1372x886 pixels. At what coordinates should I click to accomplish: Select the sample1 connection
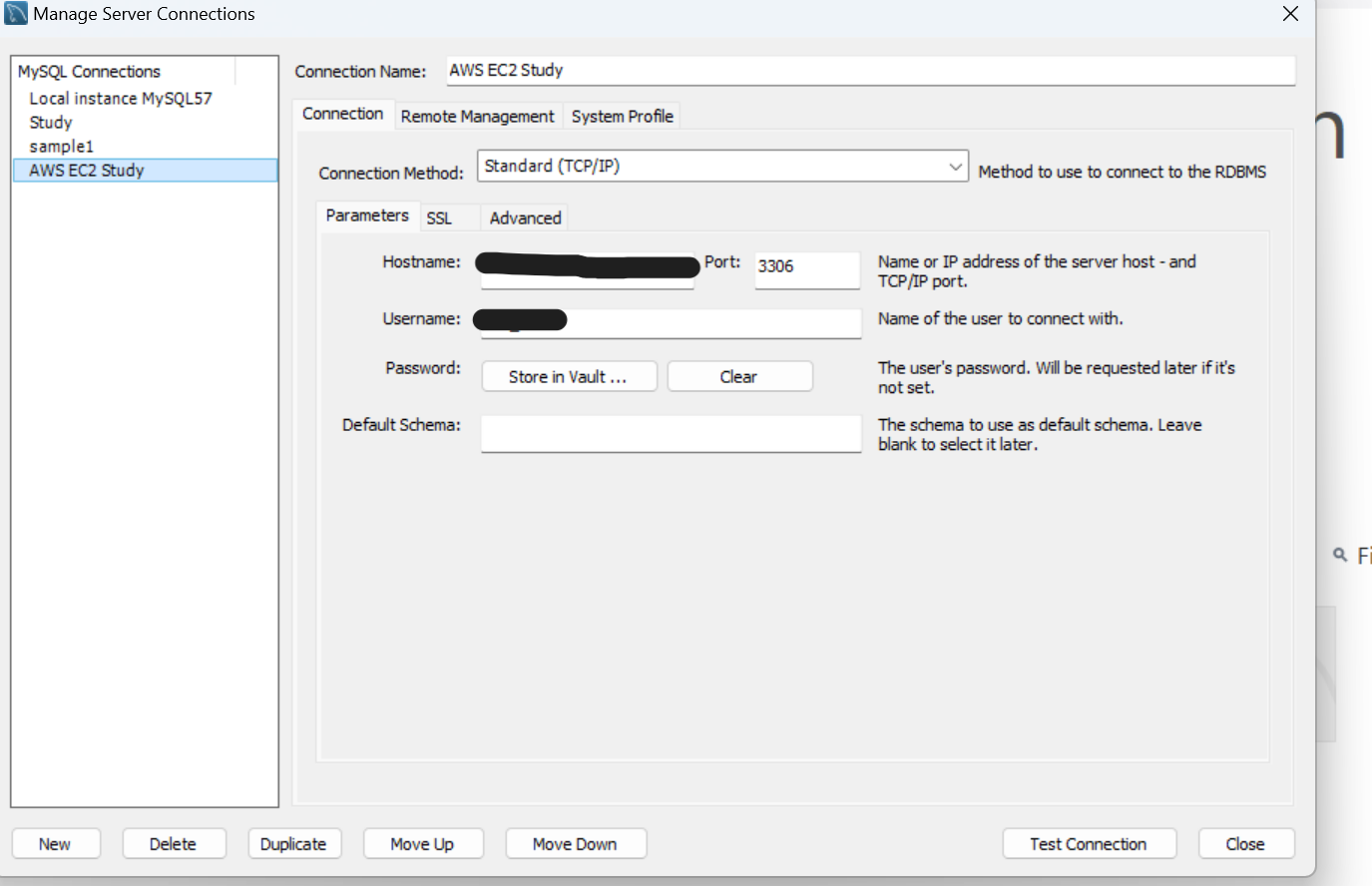(145, 147)
